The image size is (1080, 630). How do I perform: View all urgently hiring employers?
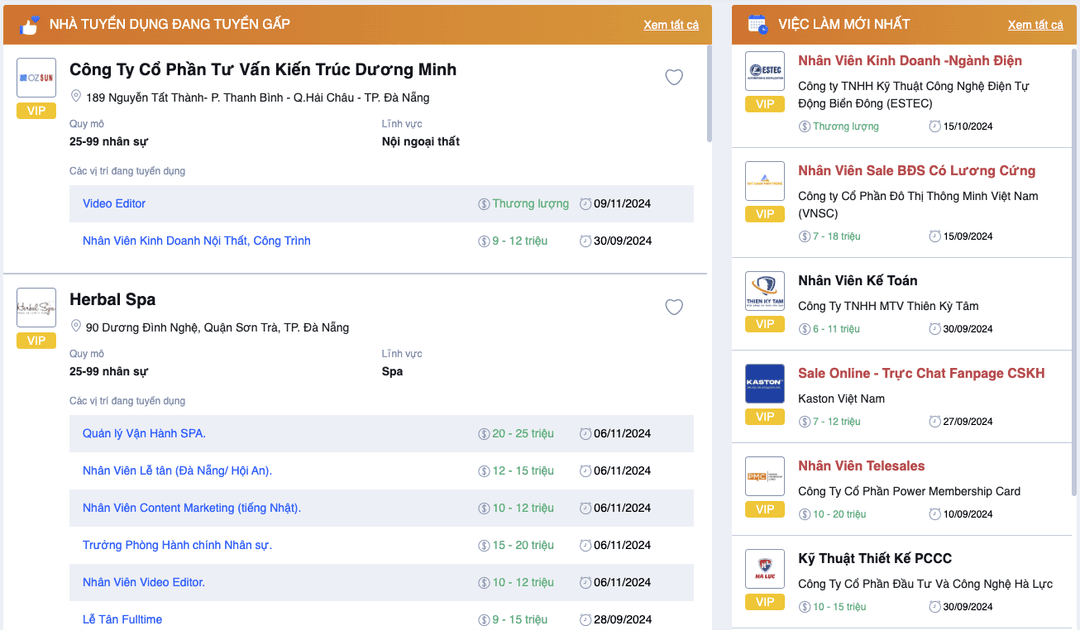[671, 25]
